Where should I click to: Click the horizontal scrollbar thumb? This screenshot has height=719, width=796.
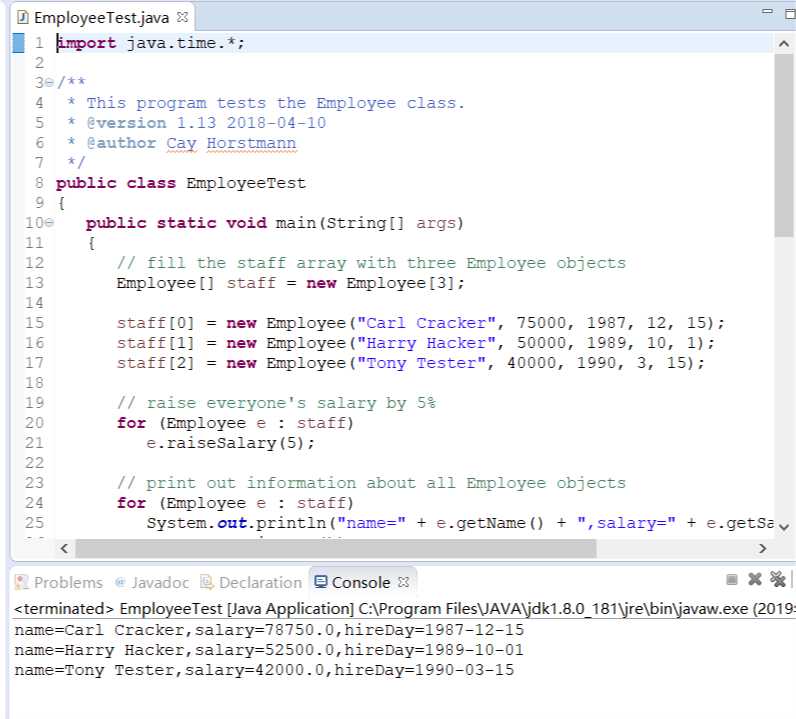pos(336,548)
